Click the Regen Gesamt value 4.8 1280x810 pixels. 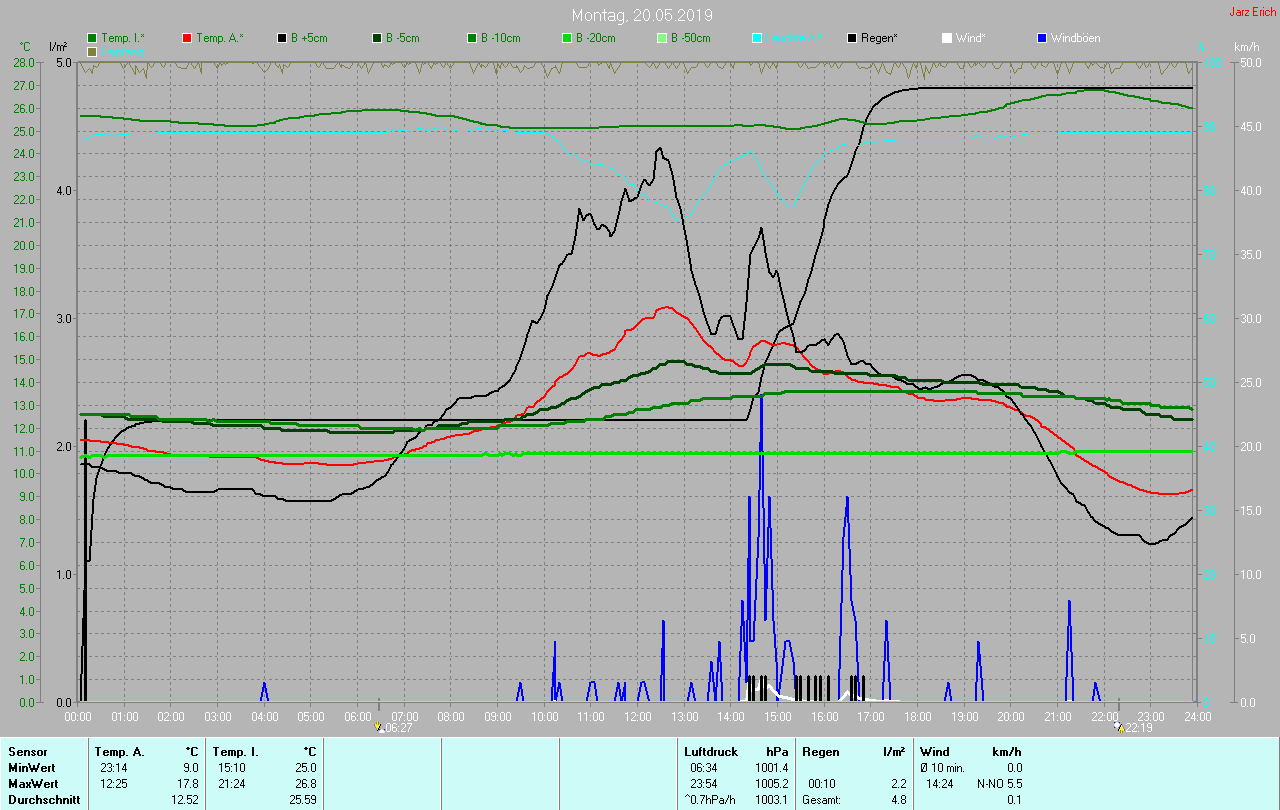898,800
